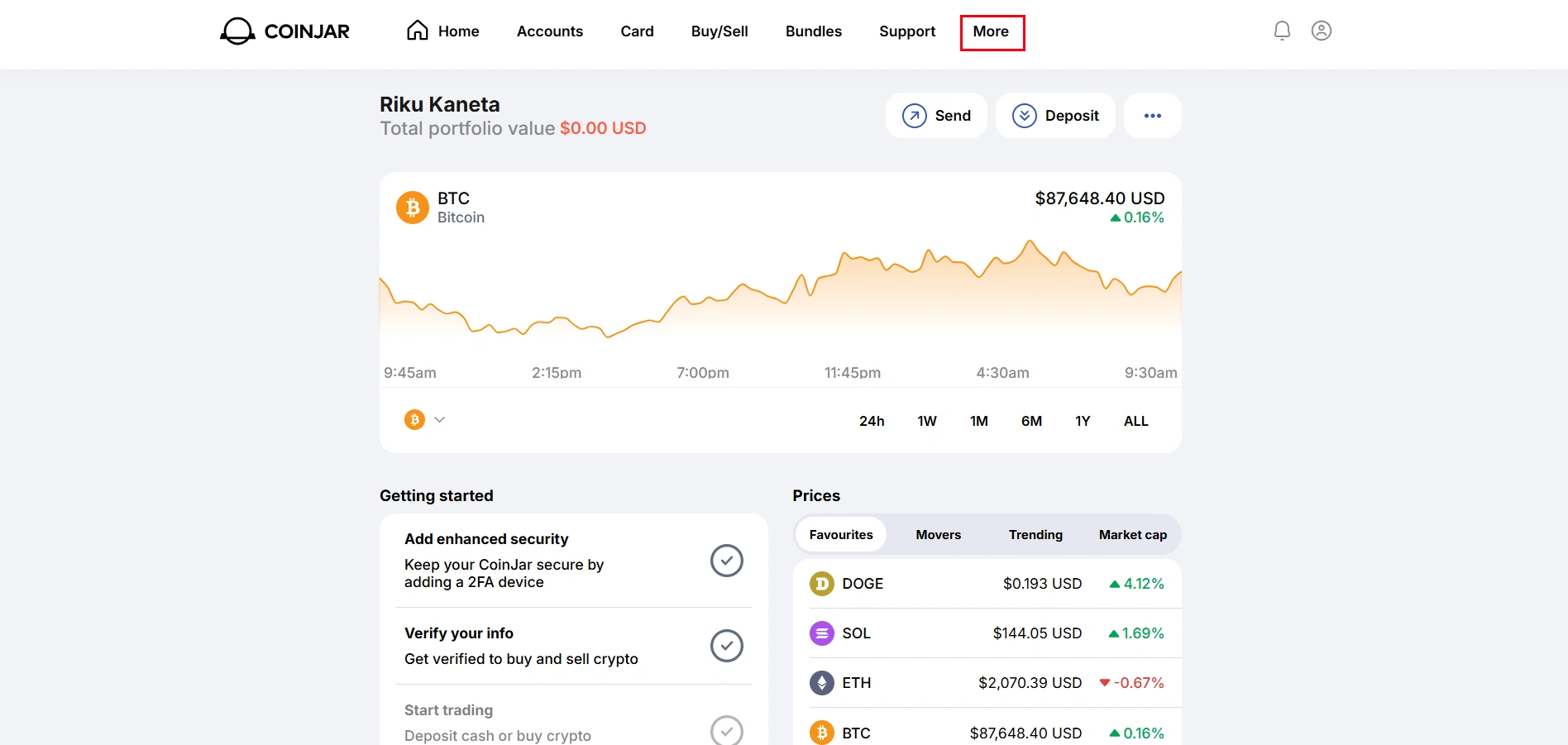
Task: Go to Accounts in navigation
Action: pyautogui.click(x=550, y=31)
